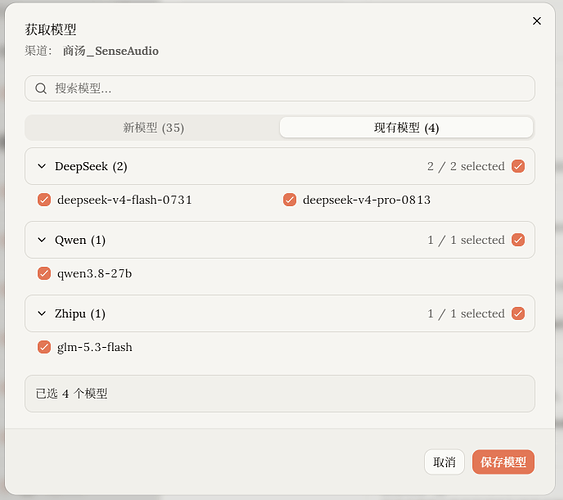
Task: Uncheck glm-5.3-flash checkbox
Action: click(x=44, y=347)
